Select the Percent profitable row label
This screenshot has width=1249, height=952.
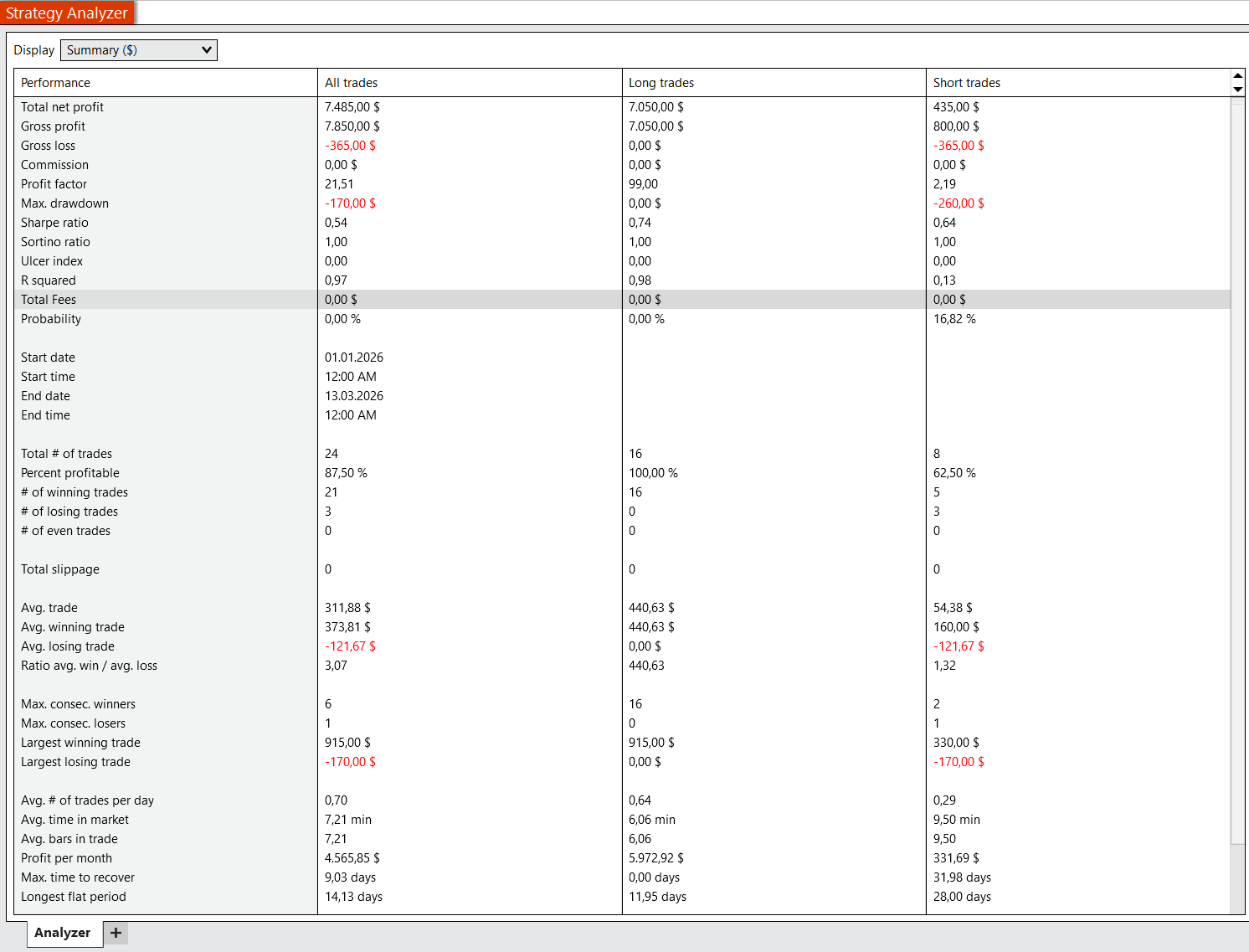[x=70, y=473]
